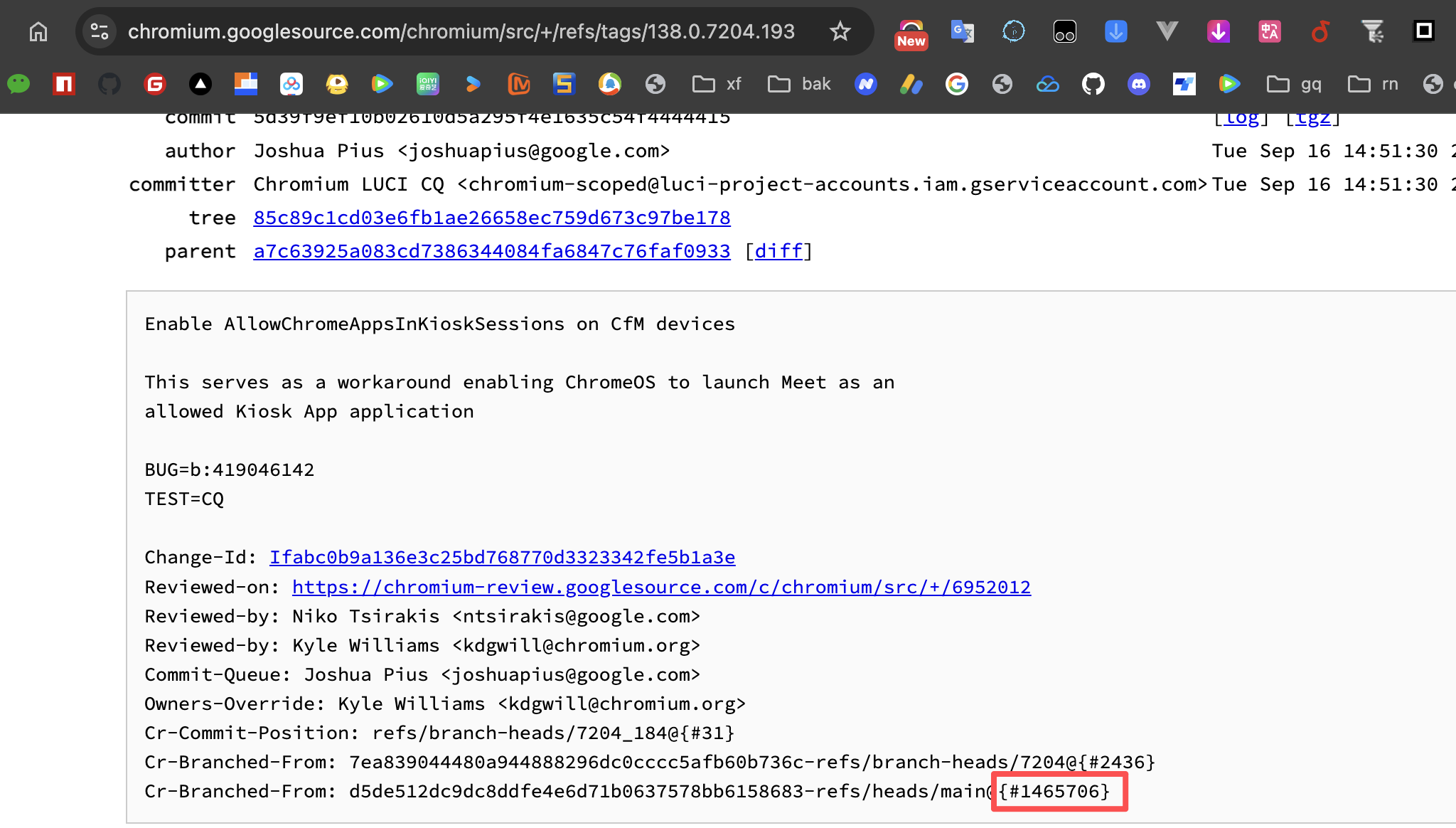Screen dimensions: 1456x828
Task: Open the tree hash link 85c89c1cd03e
Action: 492,218
